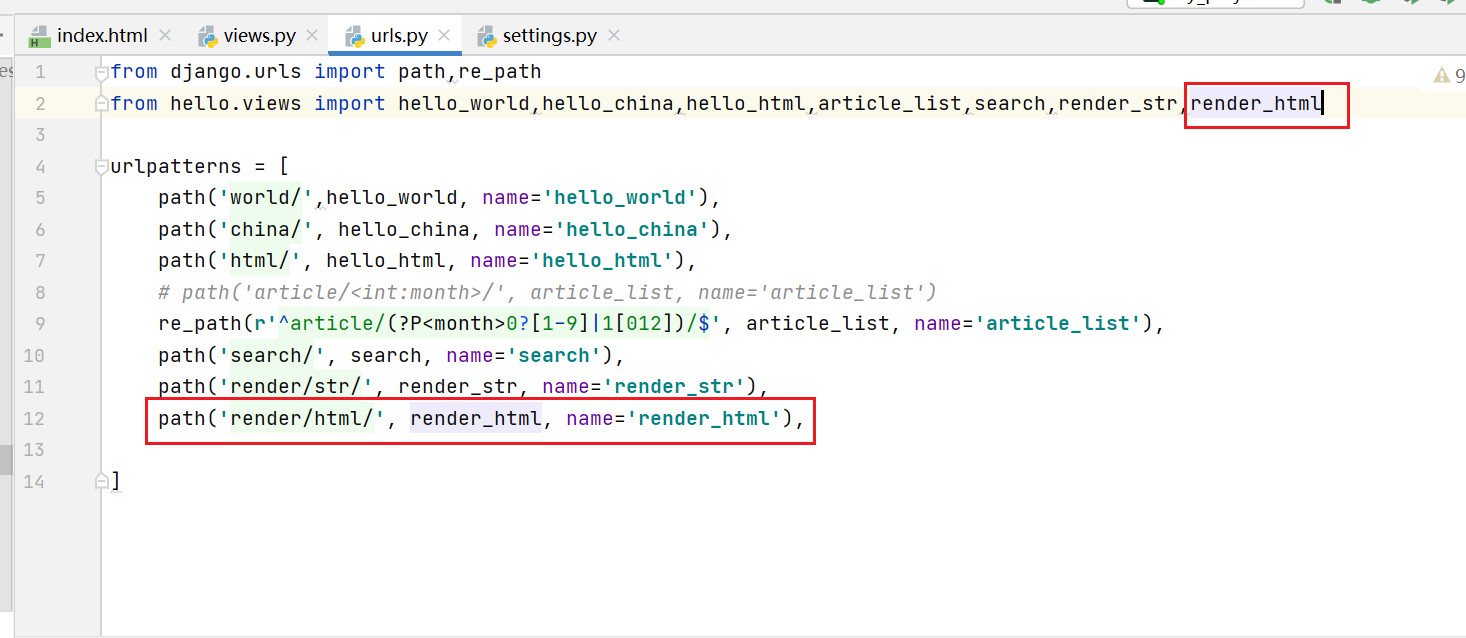
Task: Click the Python icon on views.py tab
Action: [208, 37]
